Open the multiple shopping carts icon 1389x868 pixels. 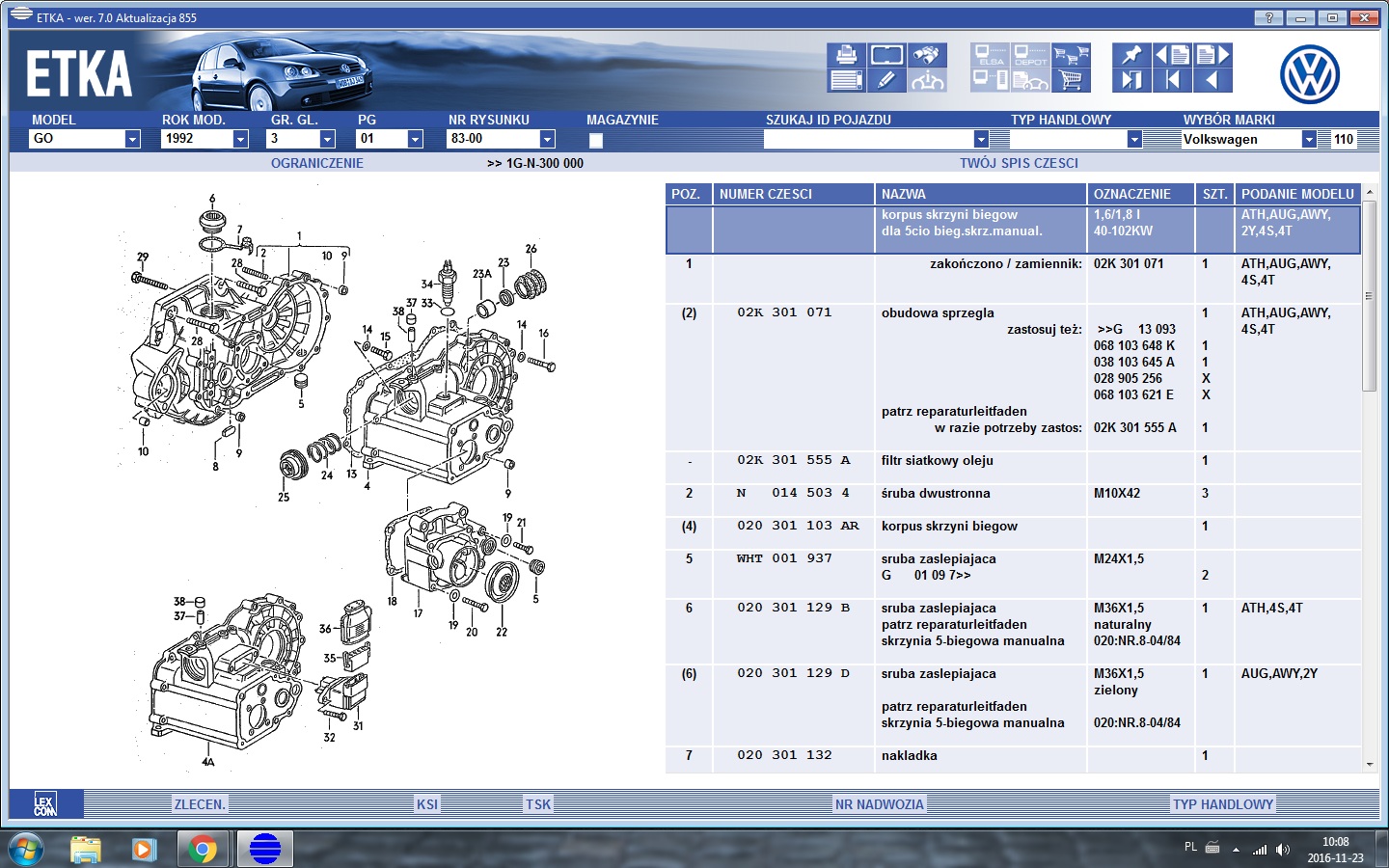(1071, 55)
